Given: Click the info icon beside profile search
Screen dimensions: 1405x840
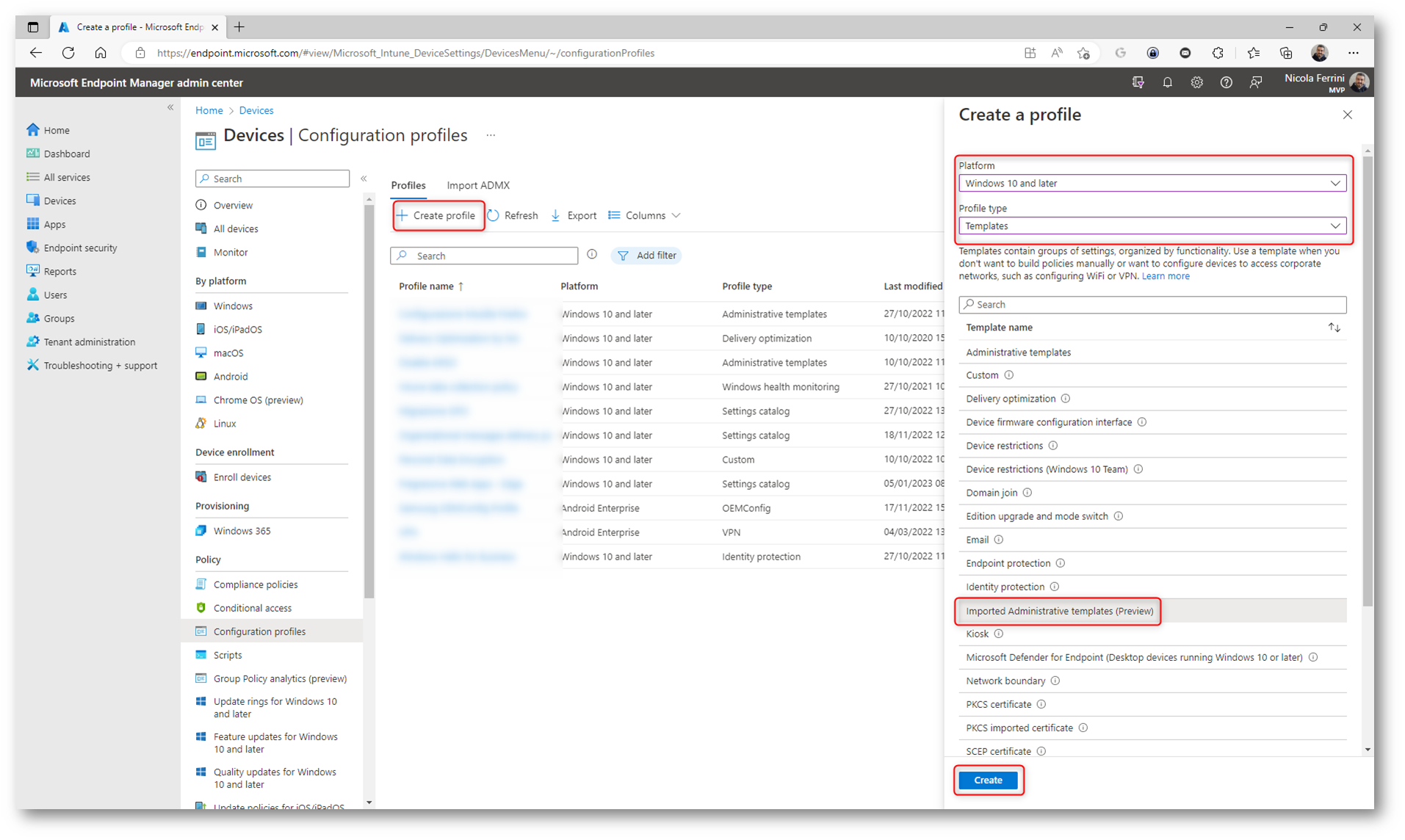Looking at the screenshot, I should click(592, 255).
